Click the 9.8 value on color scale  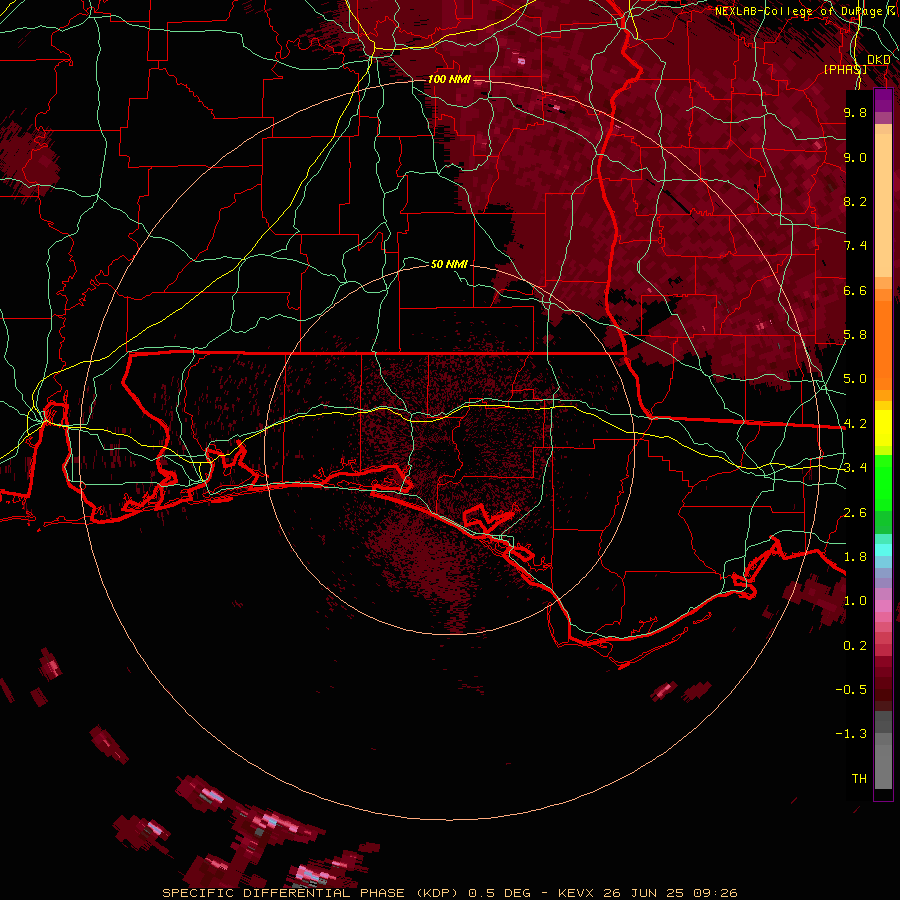pos(855,112)
